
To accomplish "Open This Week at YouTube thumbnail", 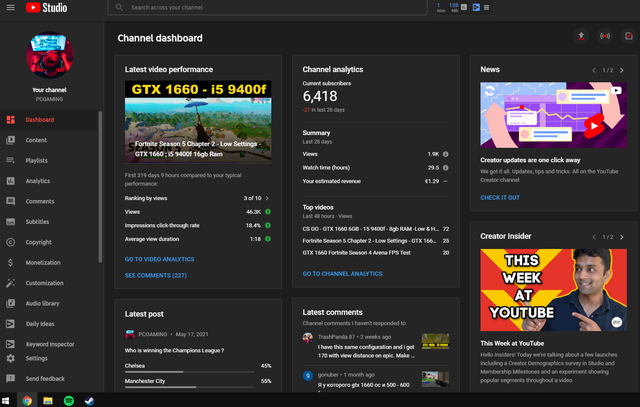I will click(553, 290).
